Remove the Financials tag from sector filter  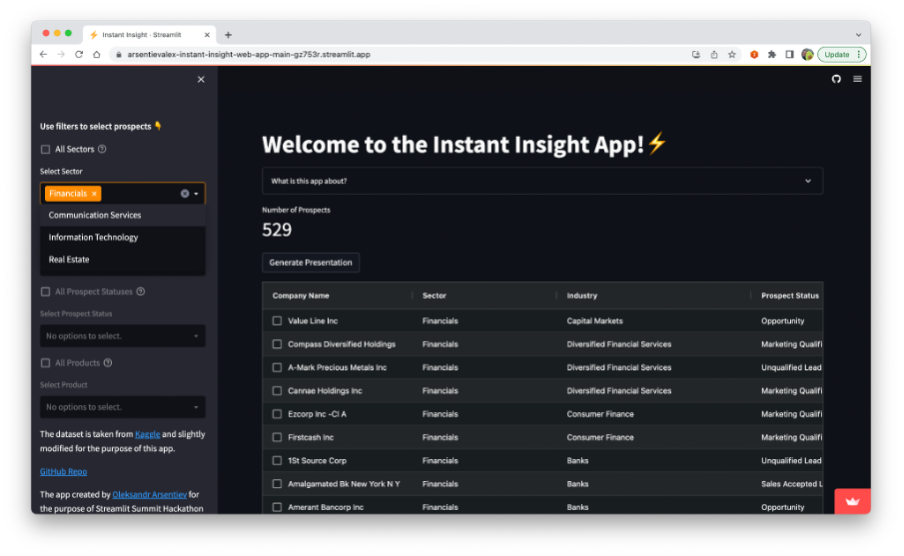[x=94, y=194]
